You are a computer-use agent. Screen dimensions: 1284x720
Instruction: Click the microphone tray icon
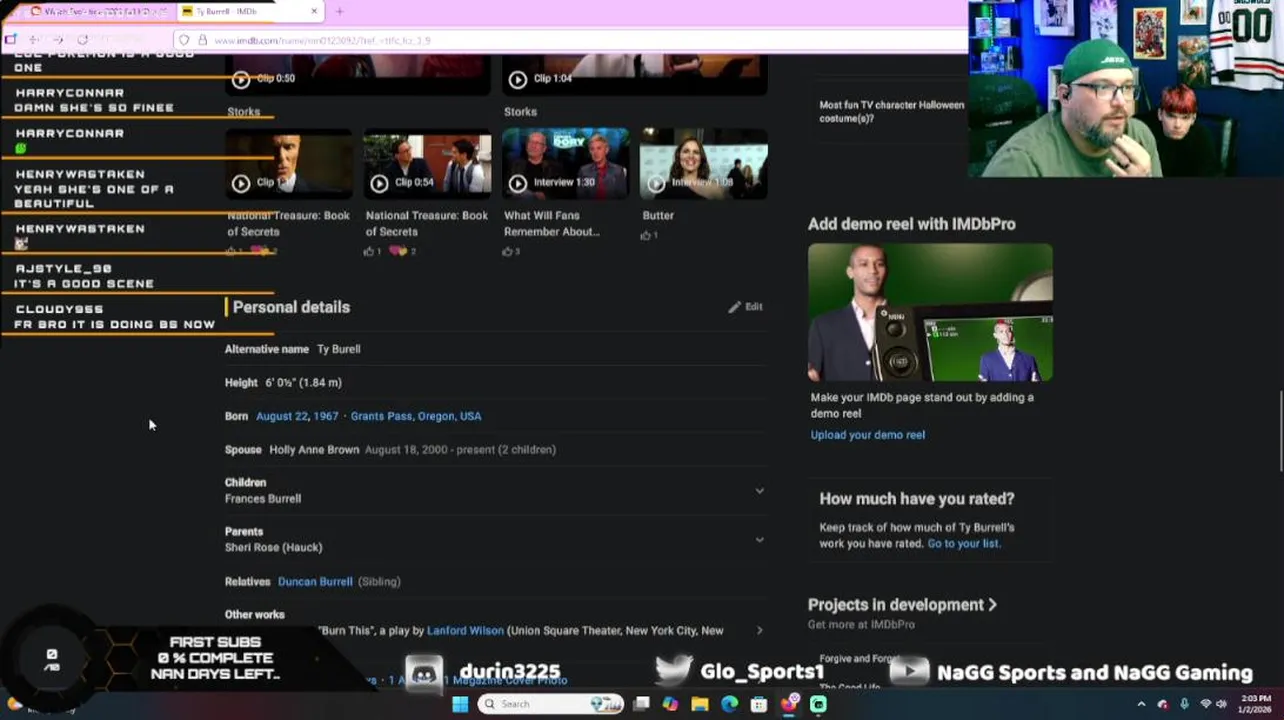click(x=1184, y=704)
